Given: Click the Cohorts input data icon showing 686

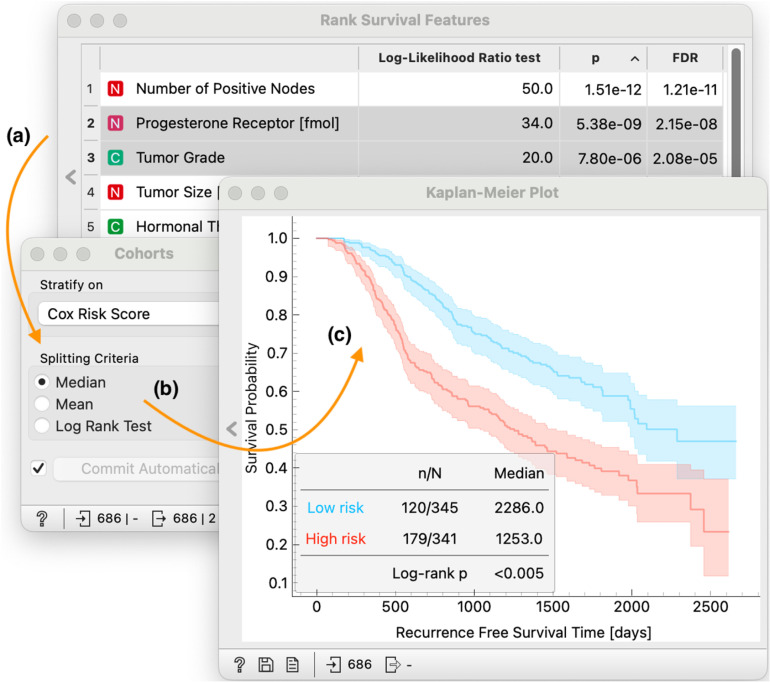Looking at the screenshot, I should tap(83, 519).
